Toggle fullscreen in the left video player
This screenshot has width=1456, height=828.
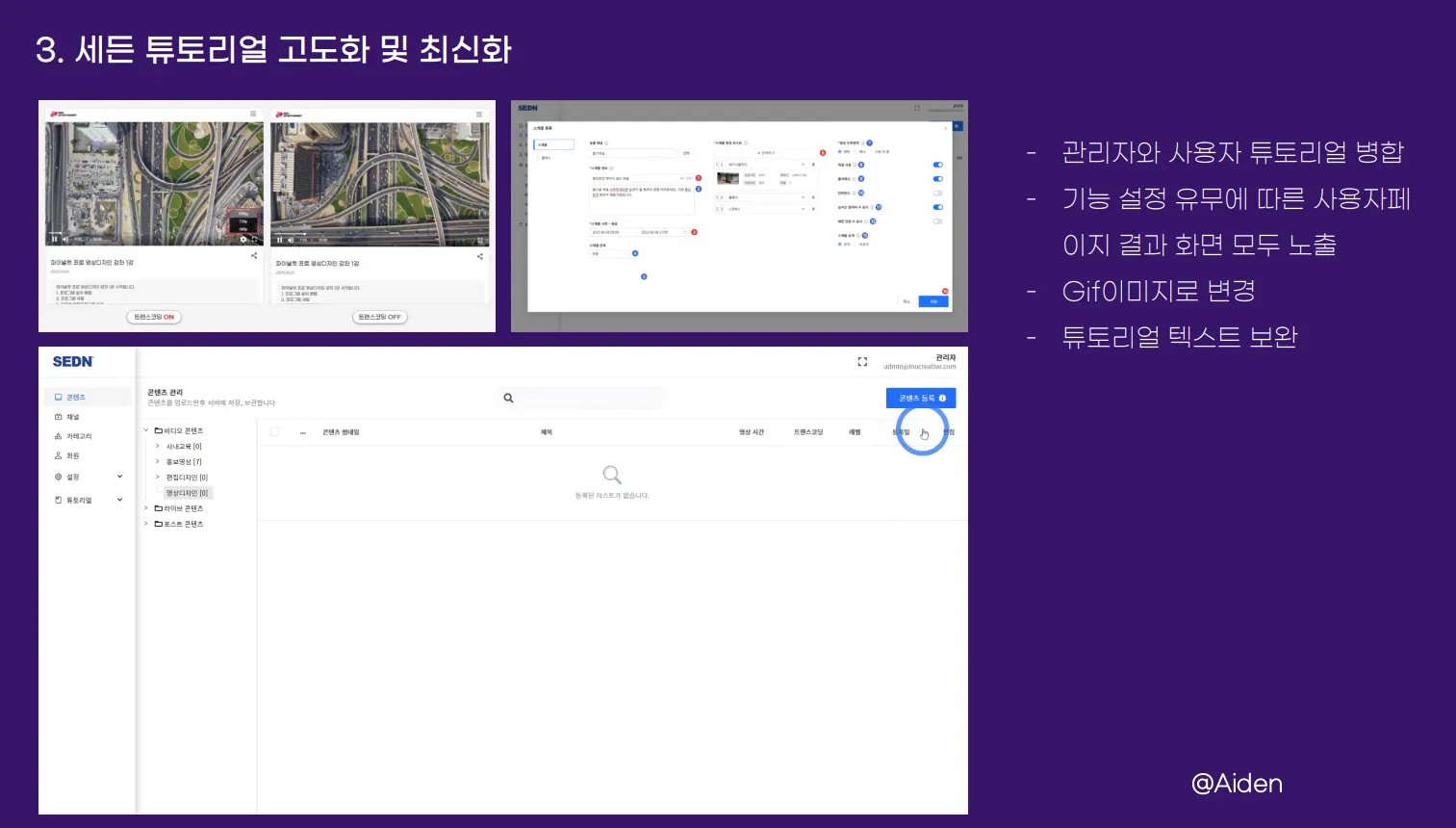(255, 239)
